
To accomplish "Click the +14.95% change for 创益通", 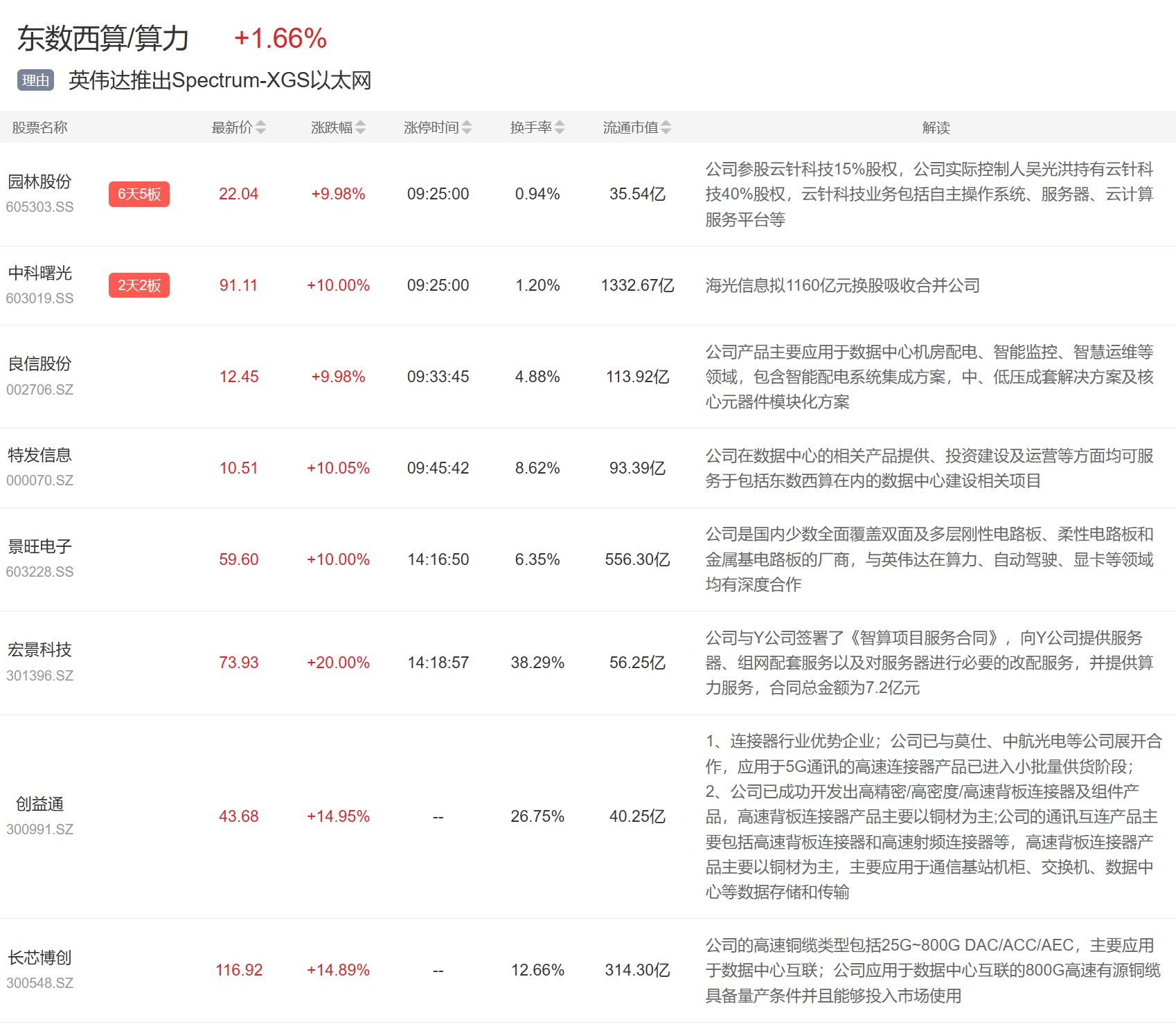I will tap(338, 816).
